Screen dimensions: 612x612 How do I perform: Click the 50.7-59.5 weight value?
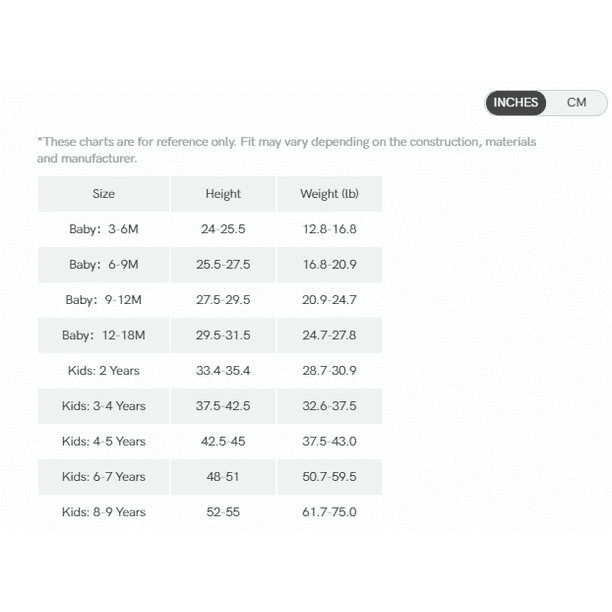point(329,477)
